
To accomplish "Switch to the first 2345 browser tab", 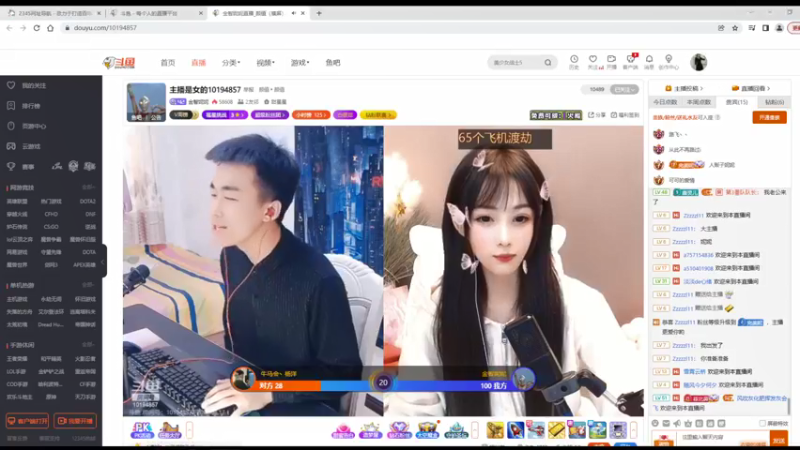I will [54, 13].
